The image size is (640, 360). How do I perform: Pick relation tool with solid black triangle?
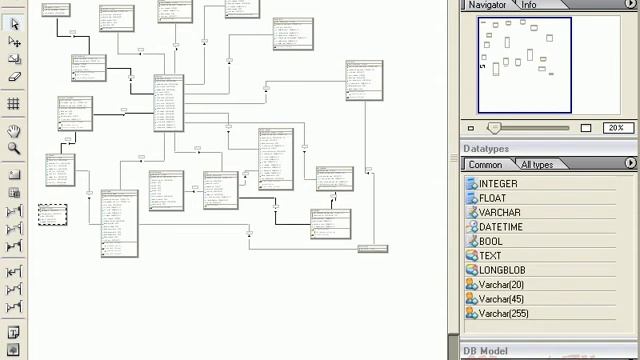[14, 246]
